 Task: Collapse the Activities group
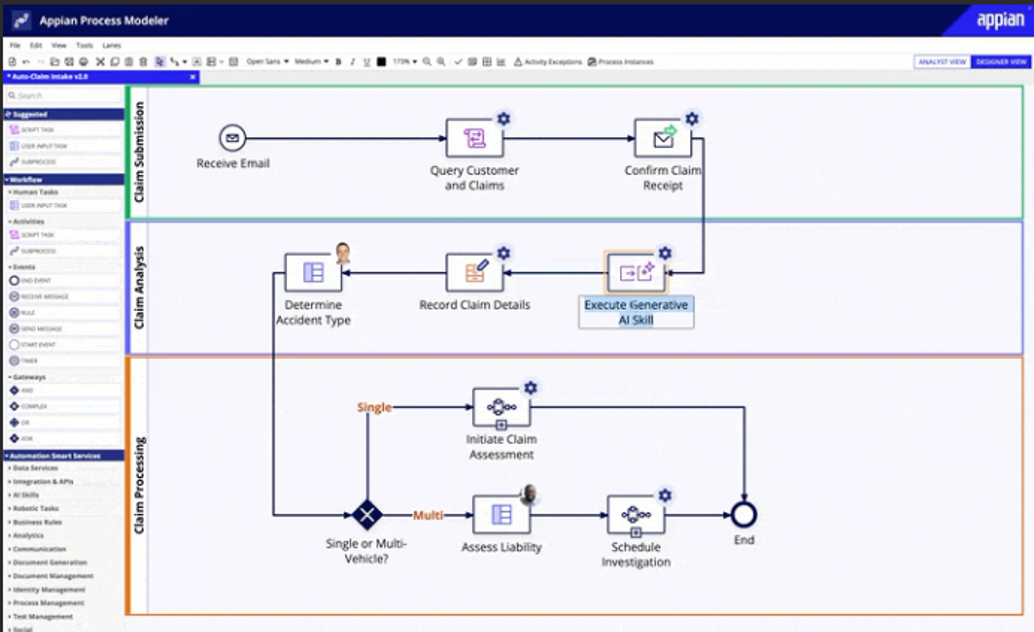point(26,222)
